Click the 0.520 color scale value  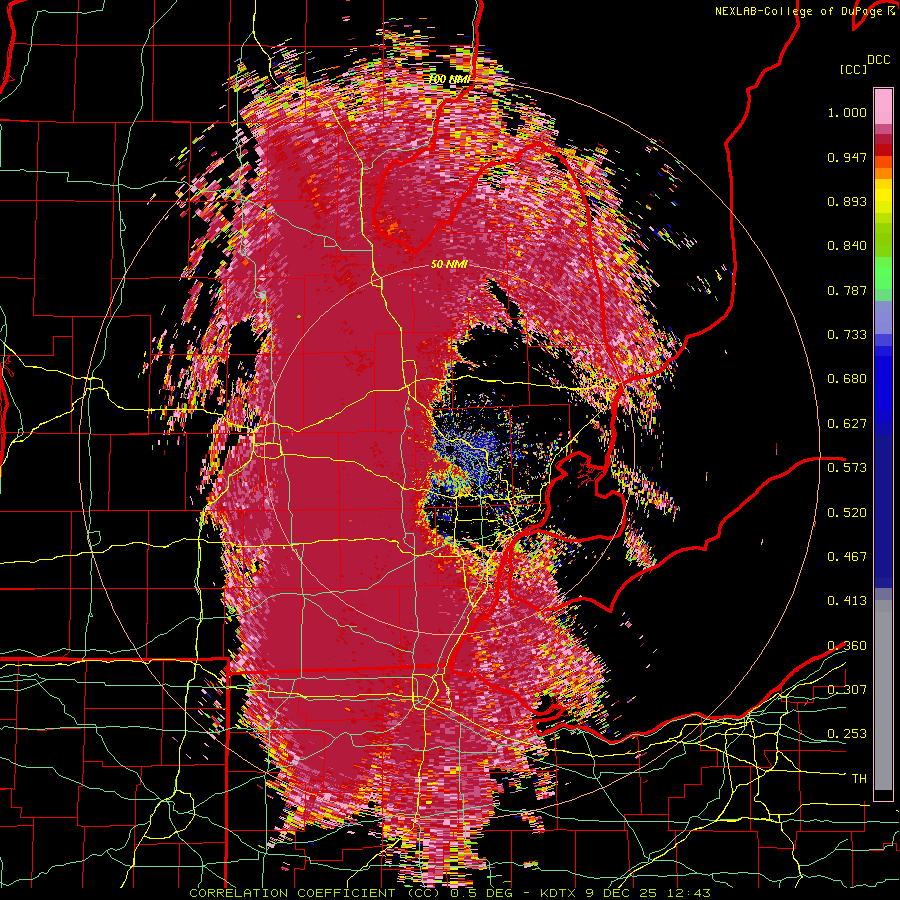847,512
